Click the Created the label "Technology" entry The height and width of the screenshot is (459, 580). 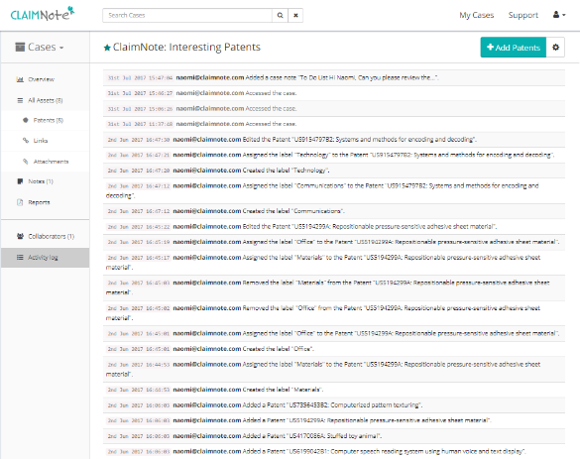click(x=334, y=171)
